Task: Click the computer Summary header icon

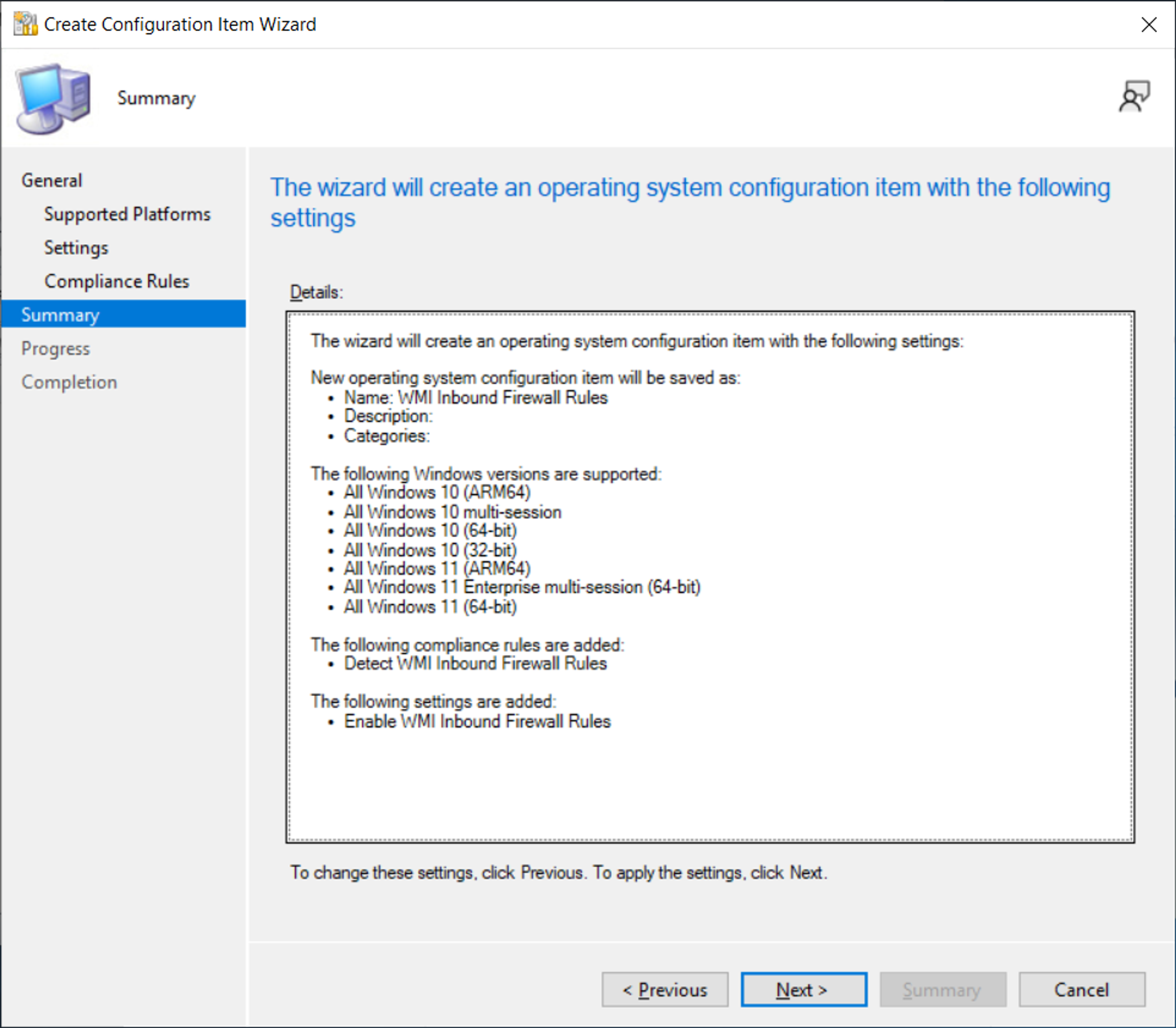Action: (53, 99)
